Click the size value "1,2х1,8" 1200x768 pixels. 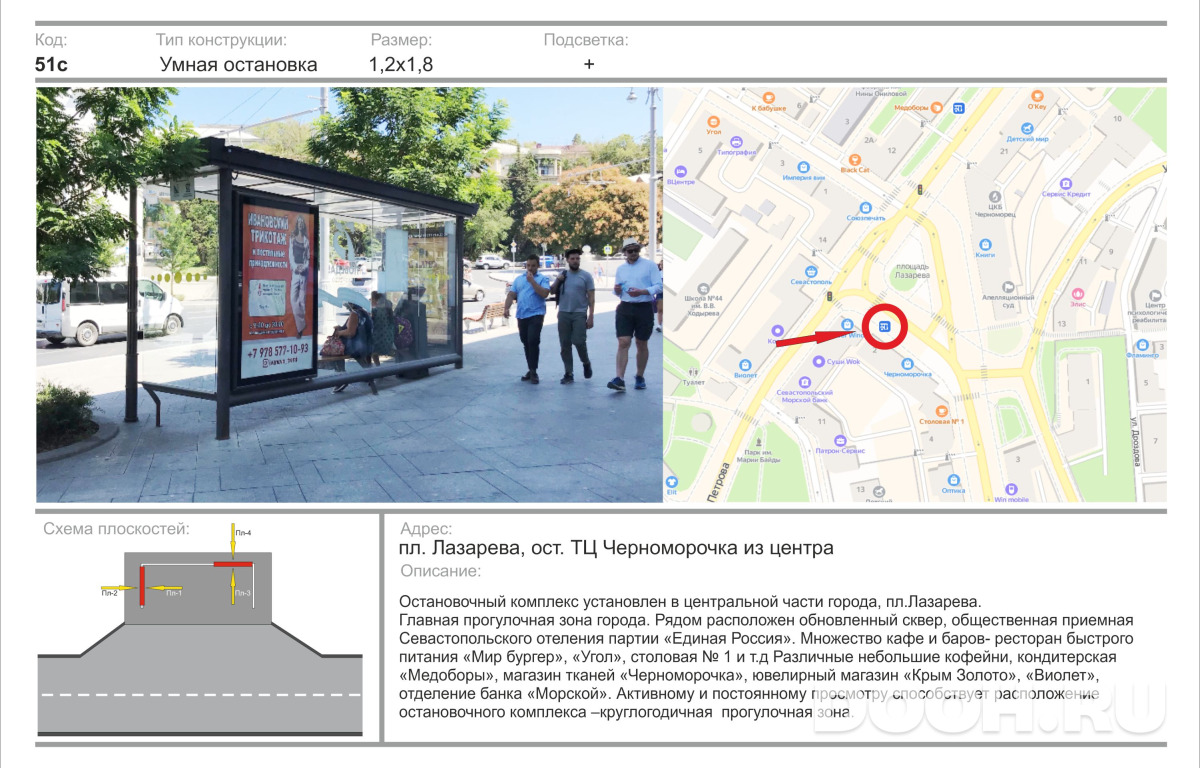click(401, 65)
